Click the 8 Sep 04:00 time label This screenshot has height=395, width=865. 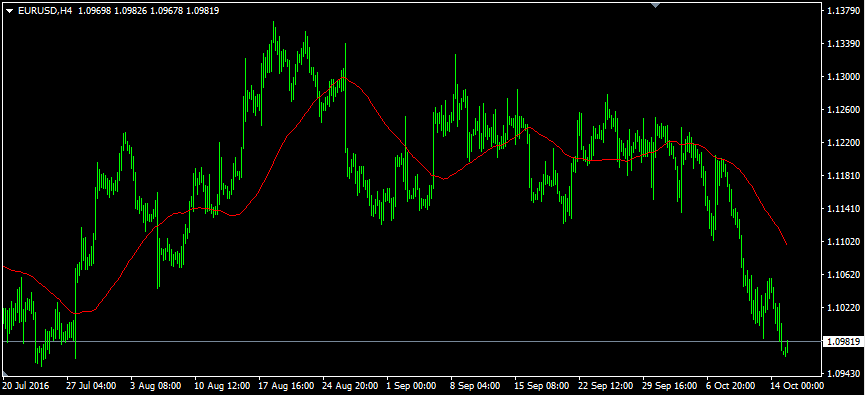476,386
